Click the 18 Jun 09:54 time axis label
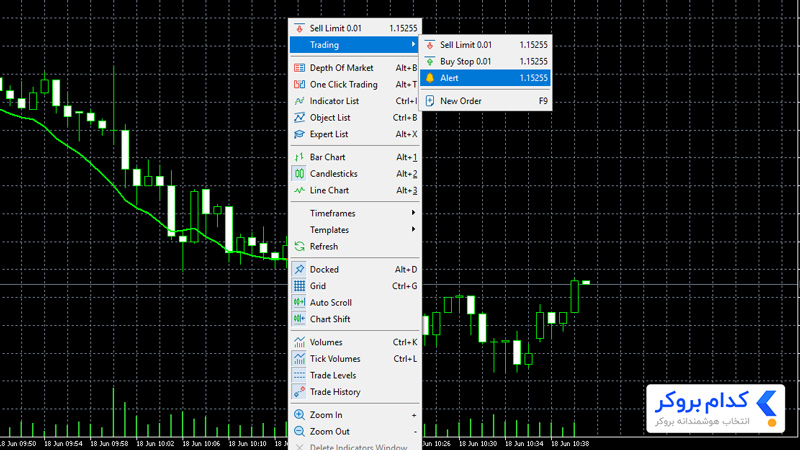This screenshot has width=800, height=450. pyautogui.click(x=63, y=444)
